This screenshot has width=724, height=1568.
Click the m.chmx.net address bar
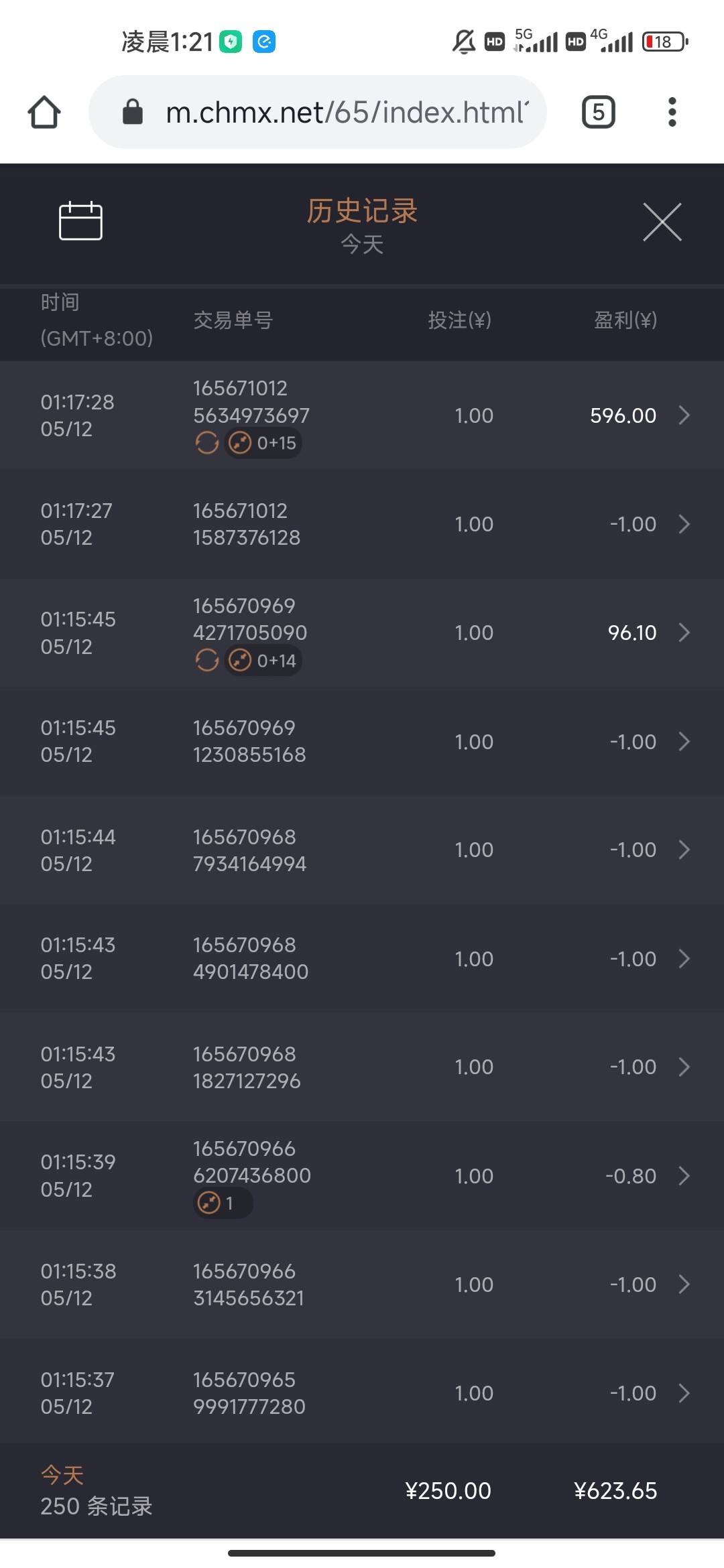[346, 112]
